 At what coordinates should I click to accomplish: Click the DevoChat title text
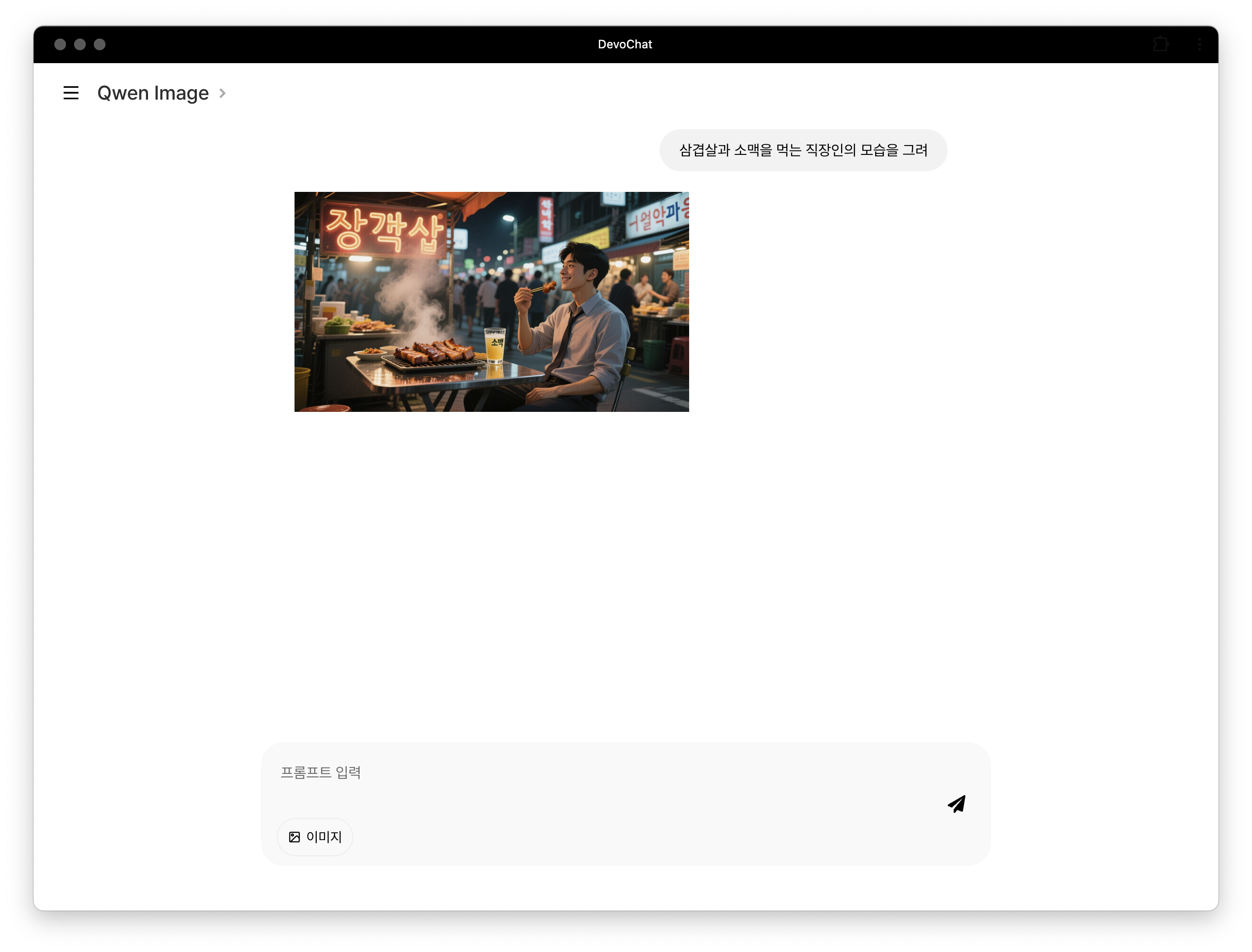(625, 44)
